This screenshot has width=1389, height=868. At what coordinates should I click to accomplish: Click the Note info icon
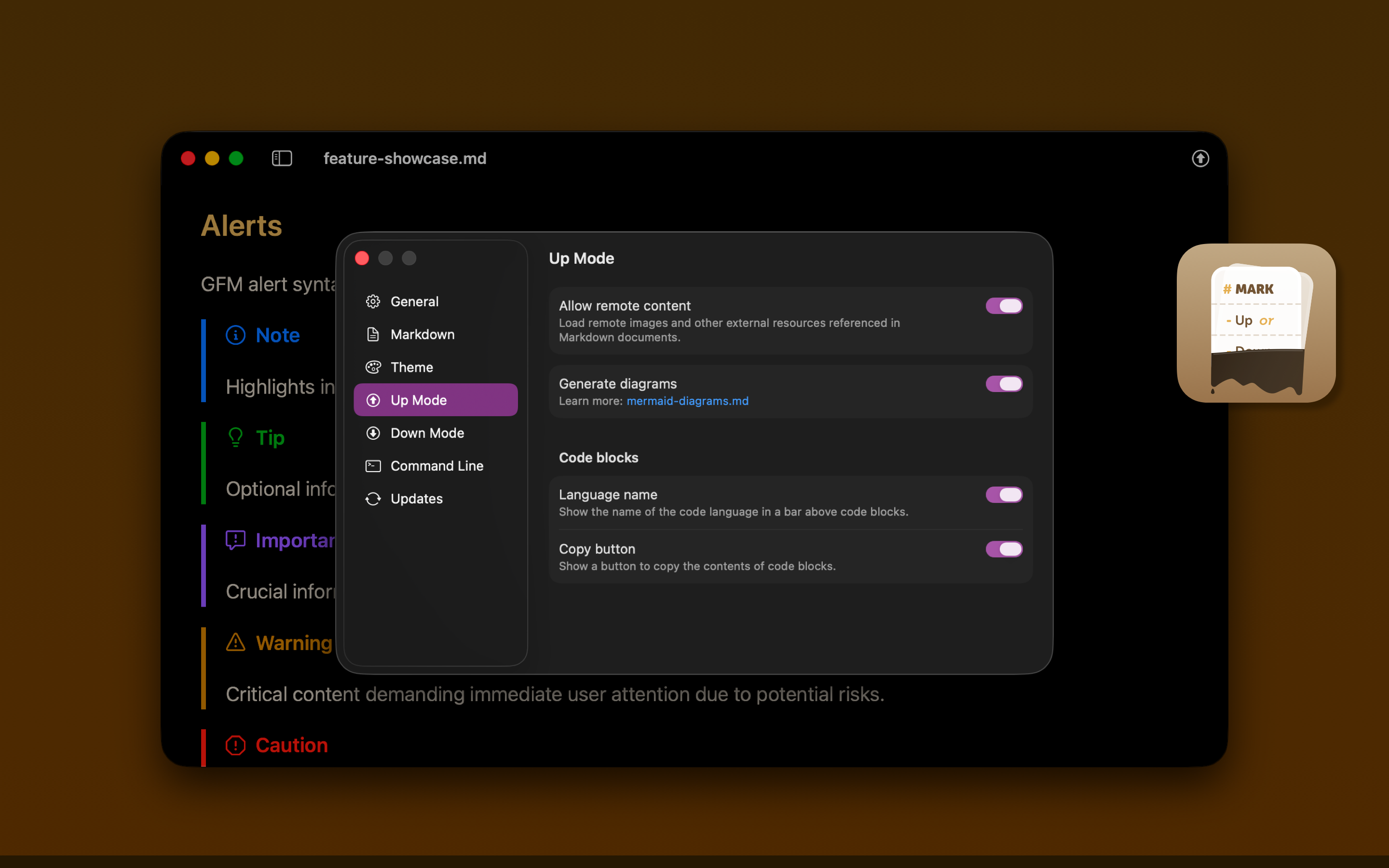[235, 335]
